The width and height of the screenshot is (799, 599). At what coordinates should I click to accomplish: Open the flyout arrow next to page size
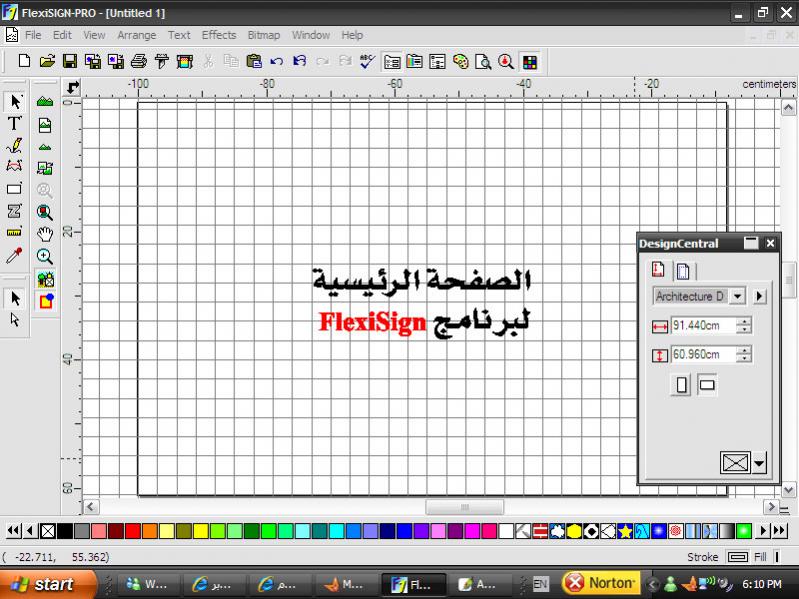coord(759,296)
